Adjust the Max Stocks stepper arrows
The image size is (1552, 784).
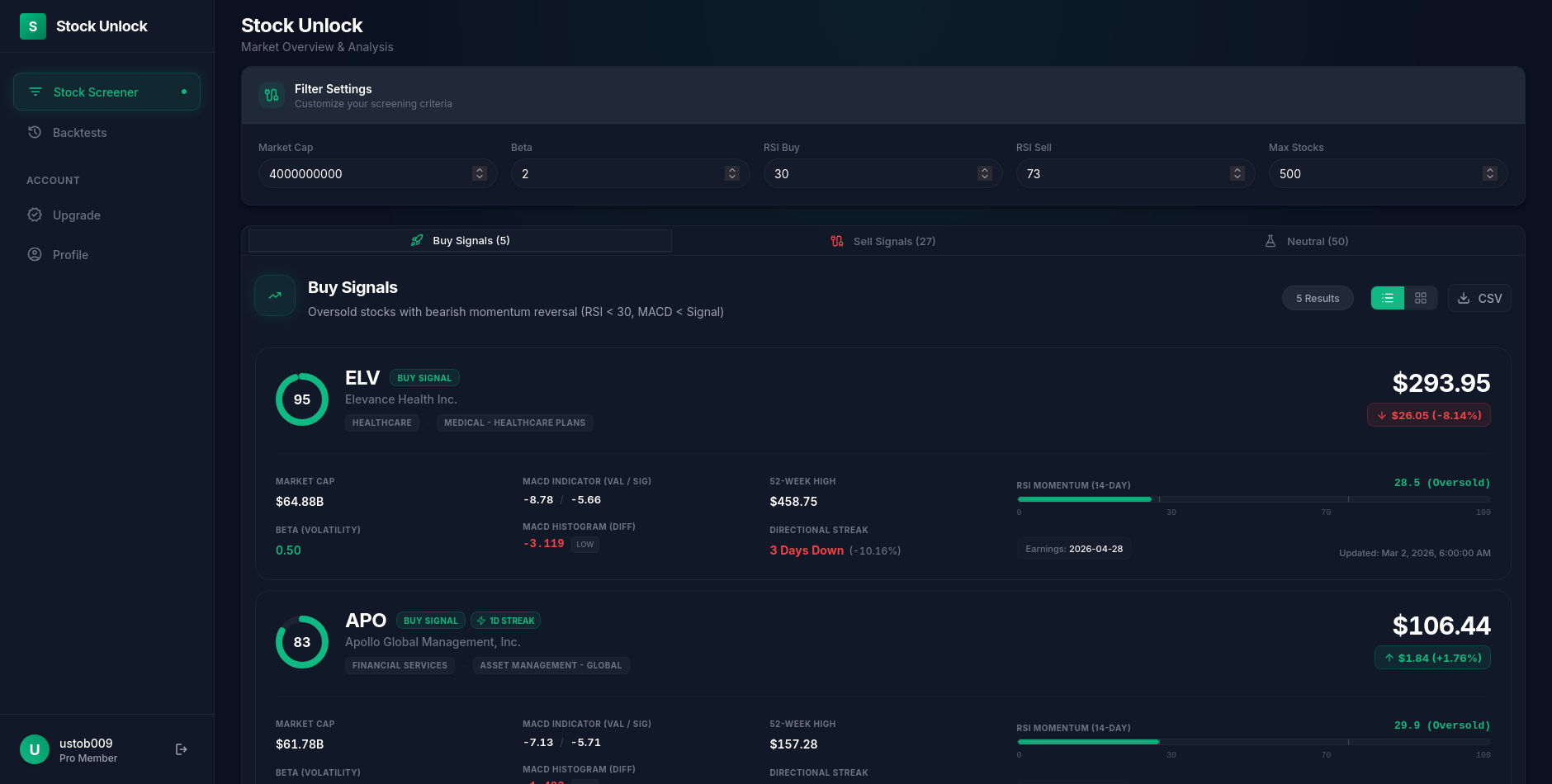[x=1489, y=173]
